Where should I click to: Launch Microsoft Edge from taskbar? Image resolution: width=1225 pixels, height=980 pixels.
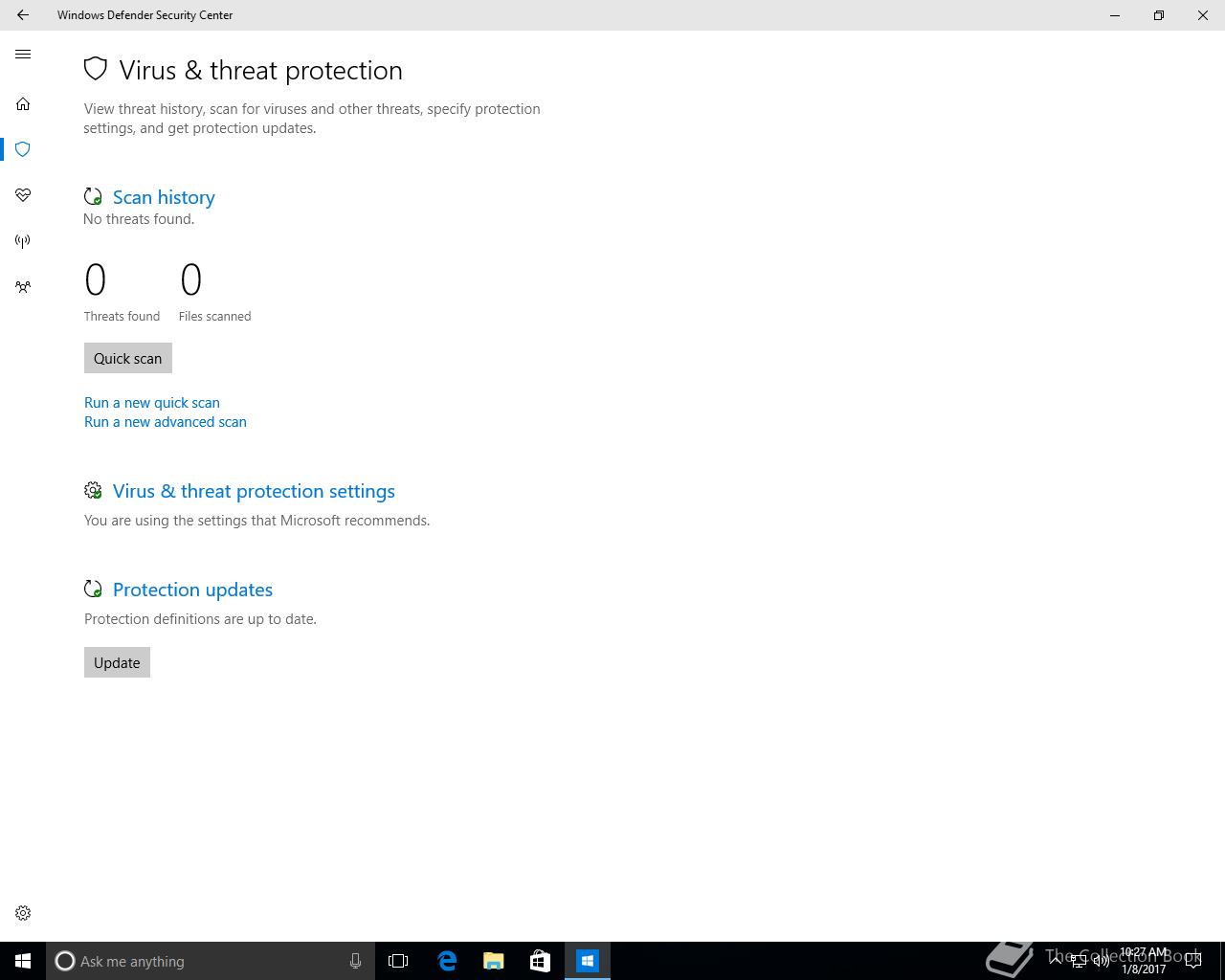coord(447,961)
